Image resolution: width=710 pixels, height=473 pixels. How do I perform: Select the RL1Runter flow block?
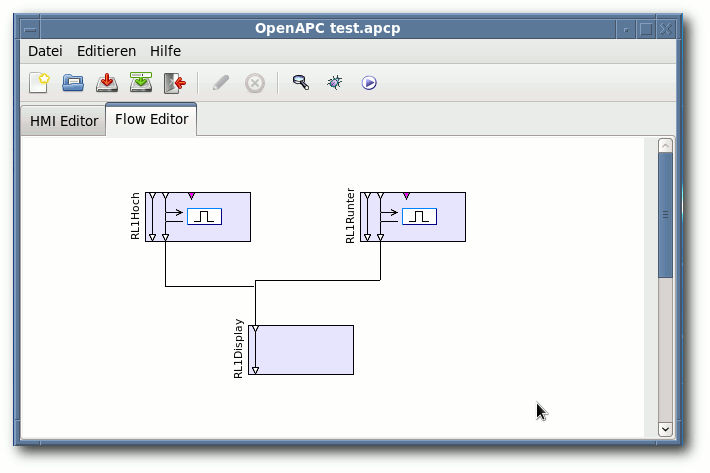(413, 217)
